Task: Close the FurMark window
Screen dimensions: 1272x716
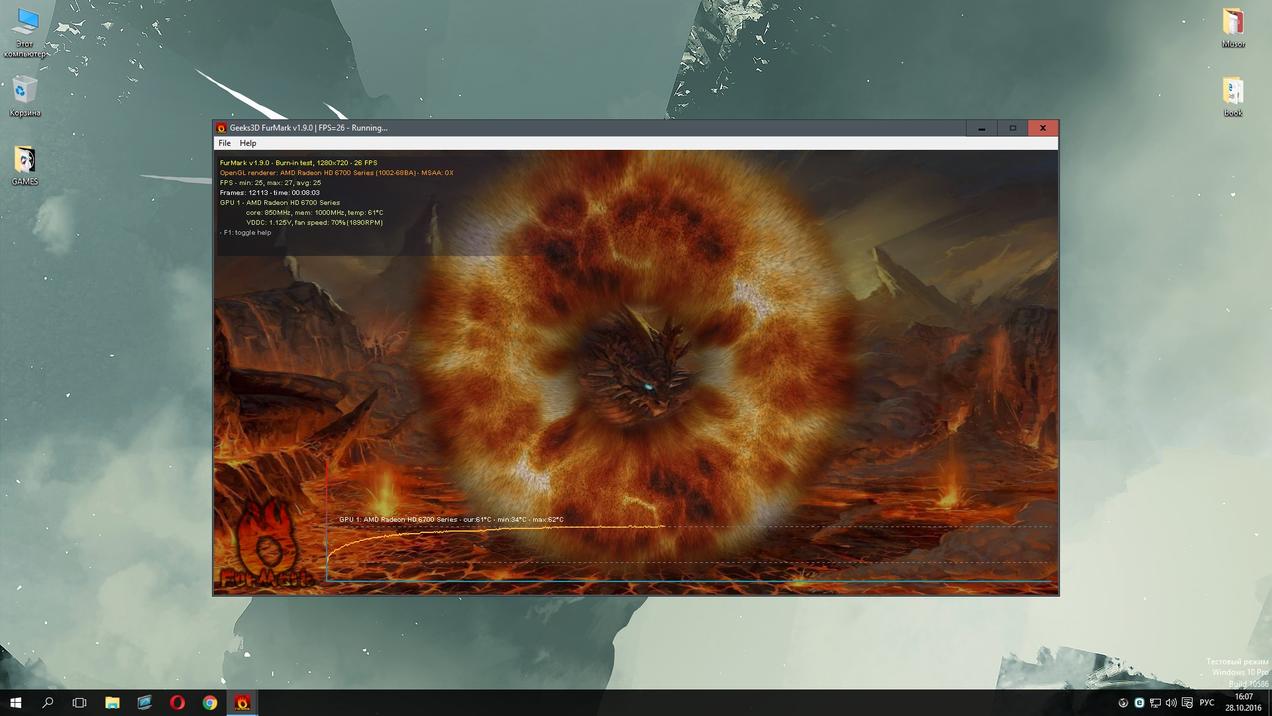Action: pos(1043,128)
